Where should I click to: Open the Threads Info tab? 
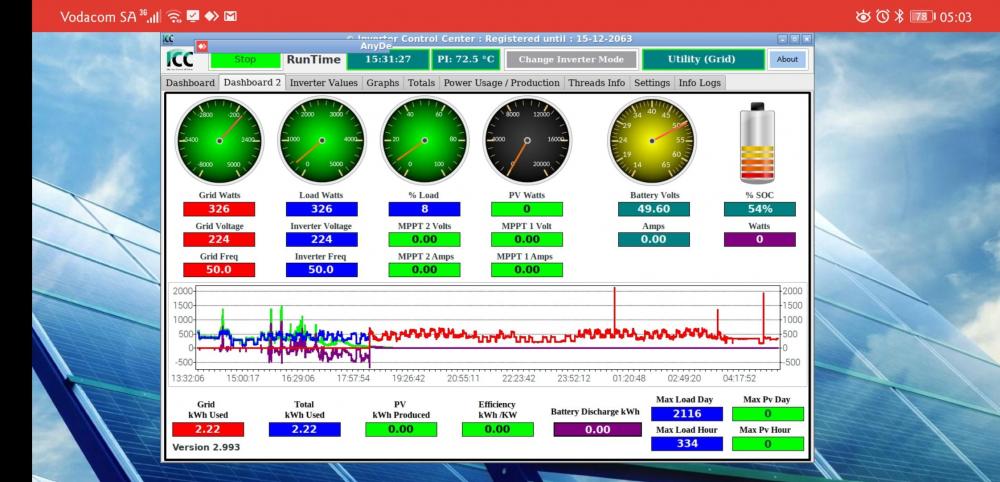click(x=596, y=83)
